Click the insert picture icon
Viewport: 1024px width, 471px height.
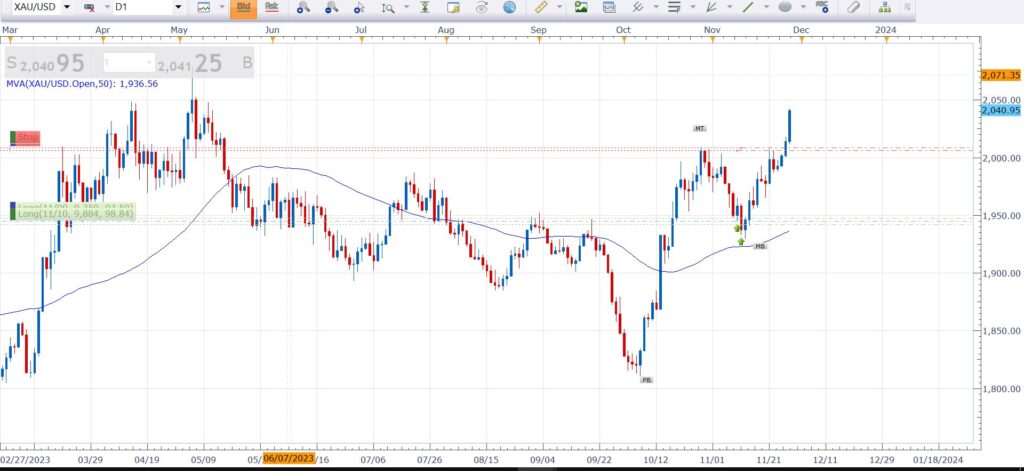(x=581, y=7)
